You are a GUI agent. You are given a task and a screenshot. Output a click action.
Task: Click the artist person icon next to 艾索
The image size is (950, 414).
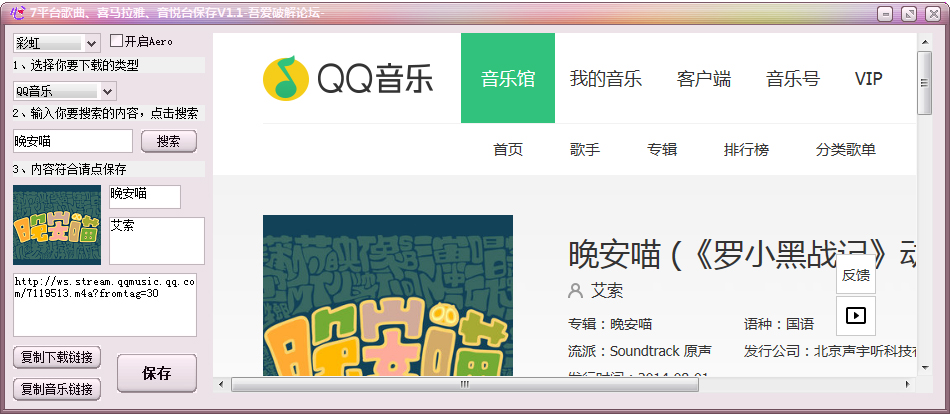(575, 291)
